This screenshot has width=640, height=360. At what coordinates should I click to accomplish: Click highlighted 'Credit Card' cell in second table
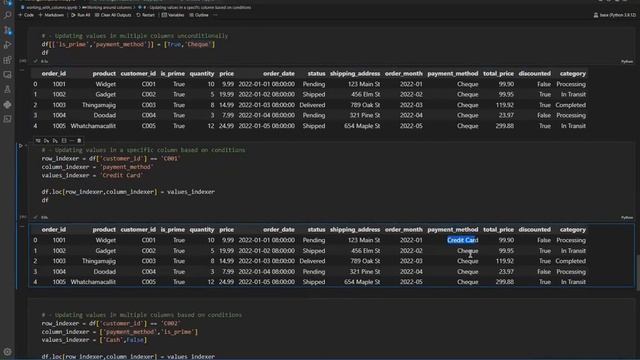coord(462,240)
